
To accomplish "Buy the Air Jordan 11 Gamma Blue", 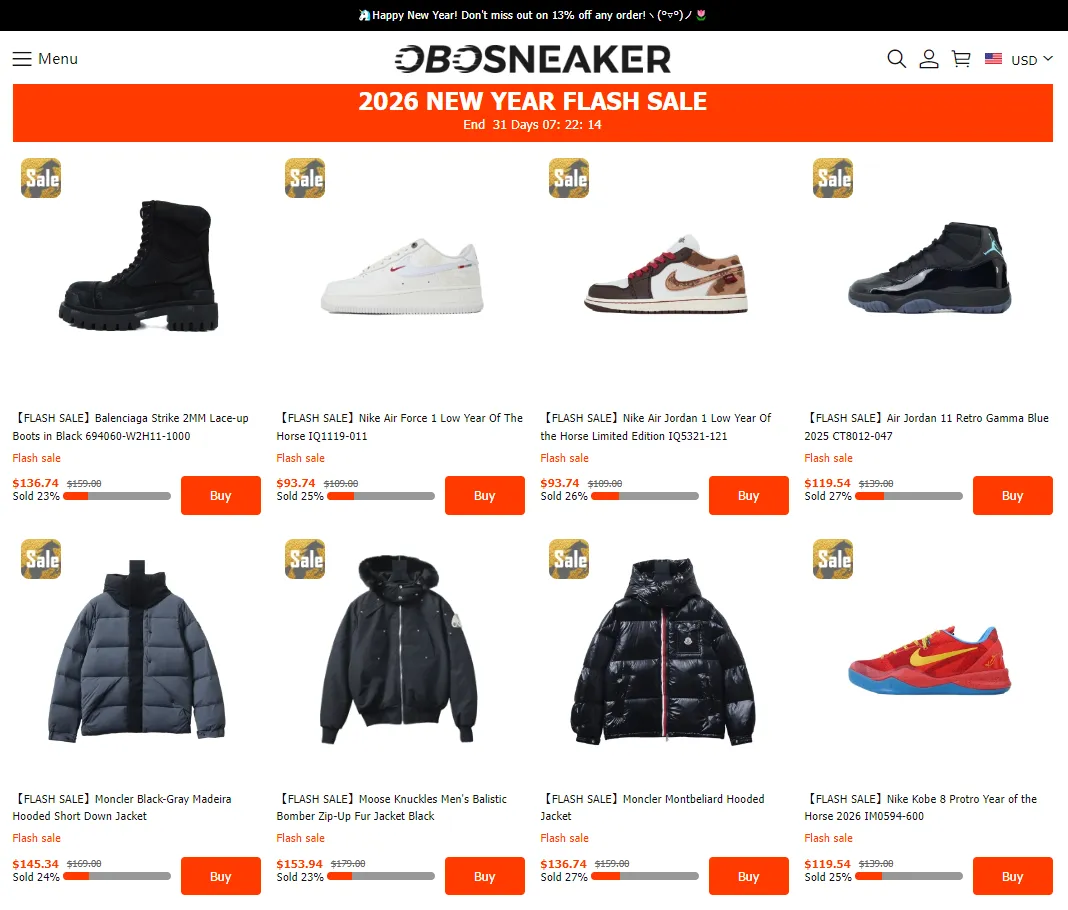I will pyautogui.click(x=1012, y=496).
